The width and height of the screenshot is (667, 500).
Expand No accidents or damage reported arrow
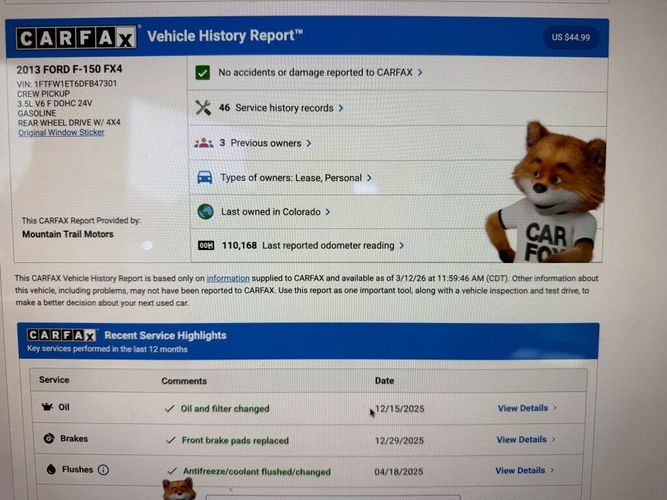(420, 73)
